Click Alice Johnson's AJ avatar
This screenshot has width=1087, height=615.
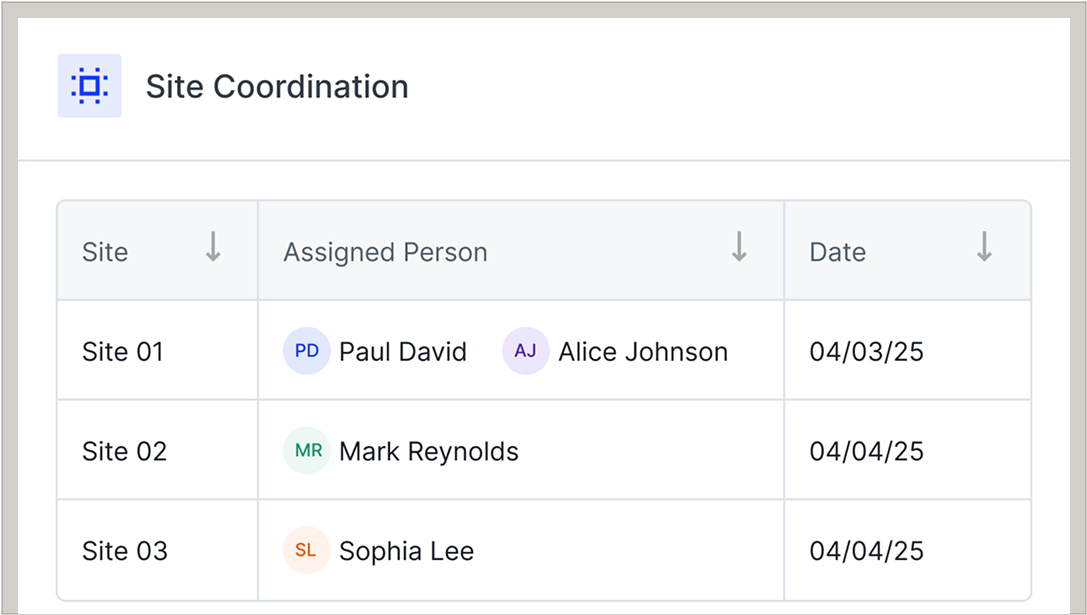click(525, 351)
